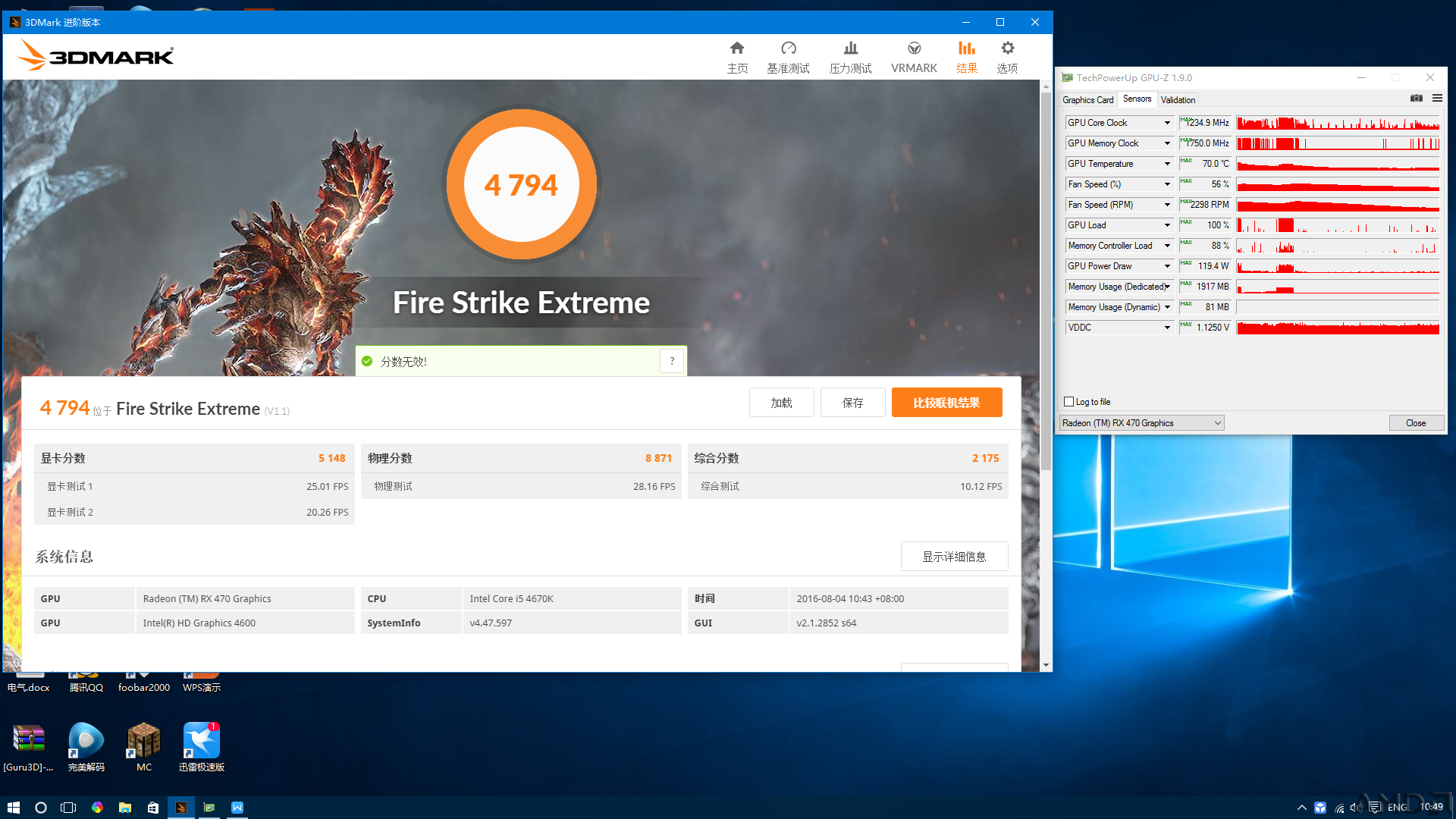Click the GPU Temperature sensor graph

(x=1338, y=164)
